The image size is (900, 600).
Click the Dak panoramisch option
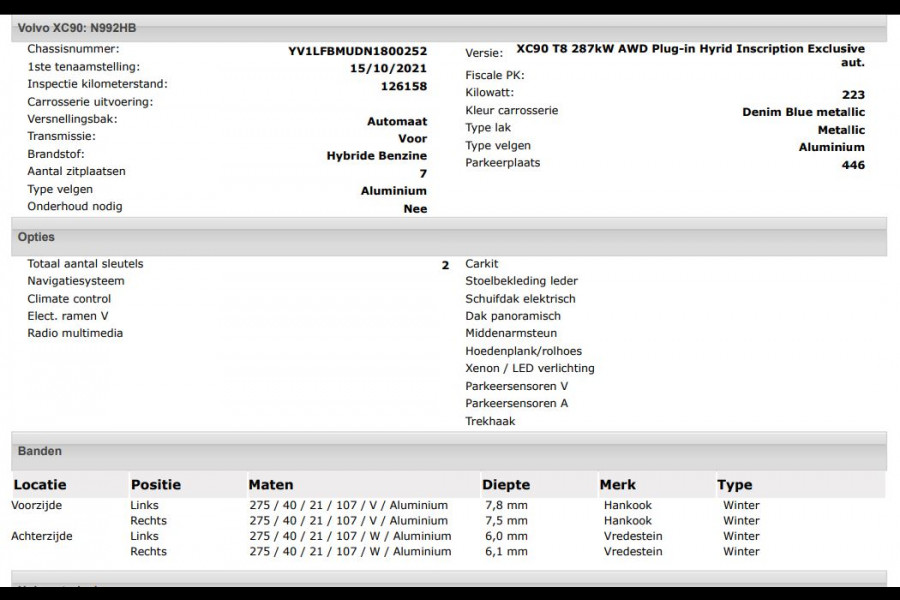[513, 317]
